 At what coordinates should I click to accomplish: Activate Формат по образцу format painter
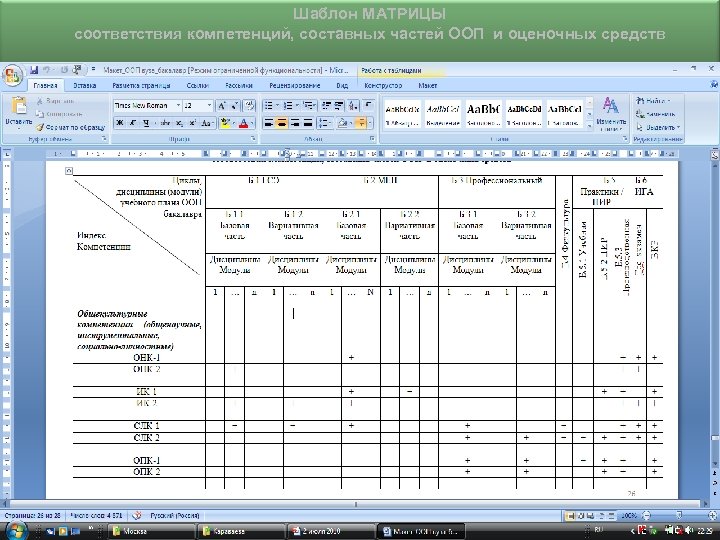click(70, 127)
